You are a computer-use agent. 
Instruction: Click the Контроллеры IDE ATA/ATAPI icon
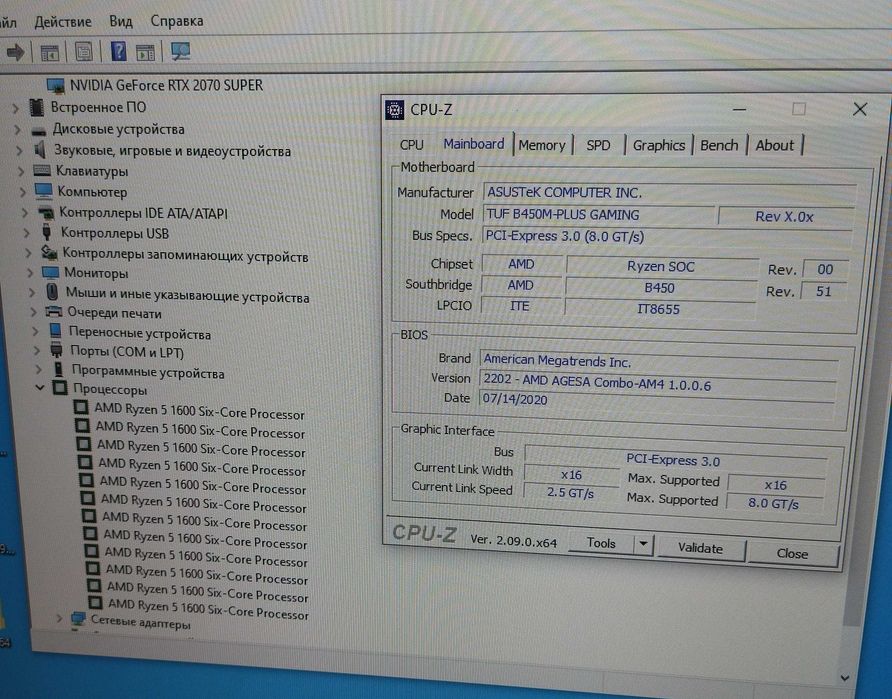point(46,213)
